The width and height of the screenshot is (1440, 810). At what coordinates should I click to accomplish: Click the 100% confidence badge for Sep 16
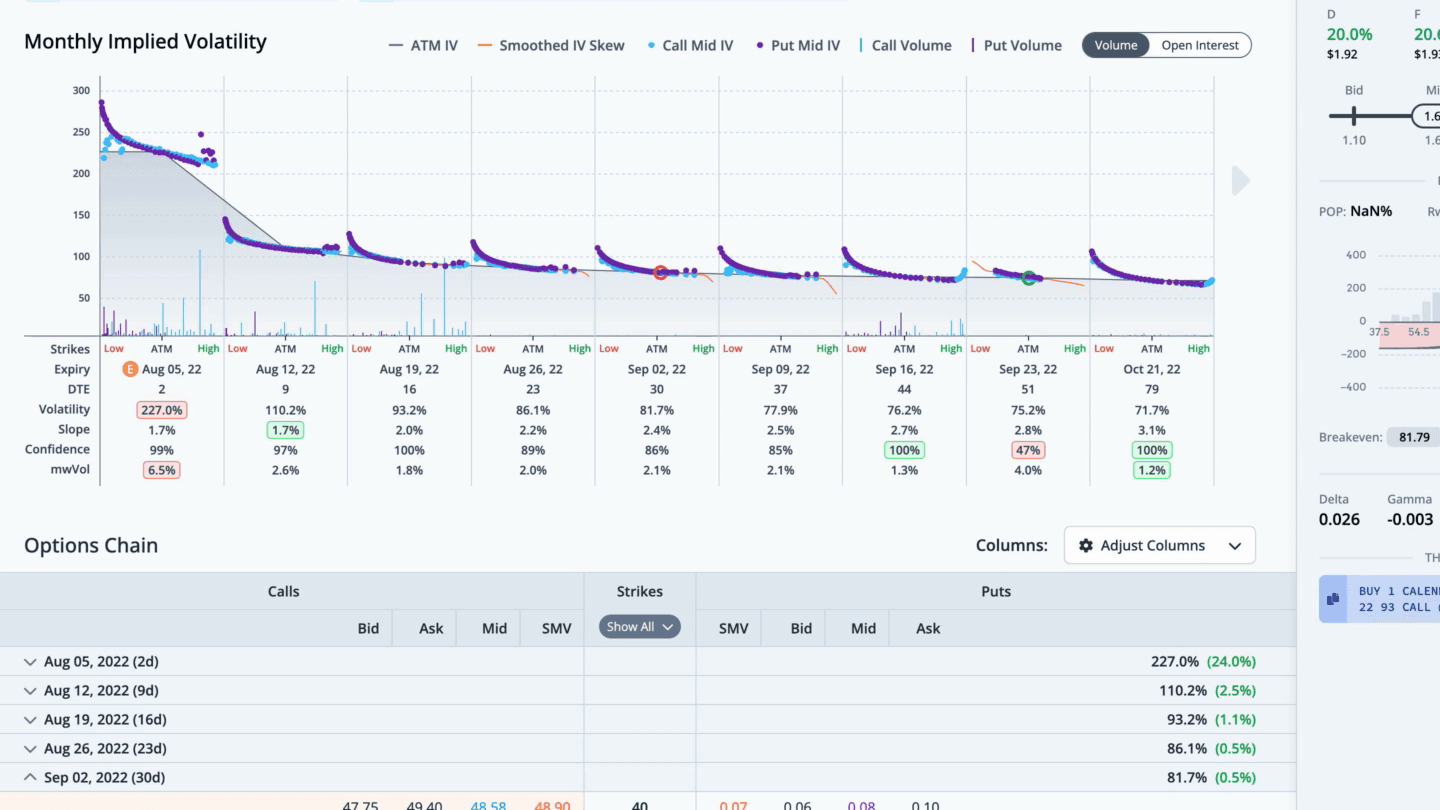(904, 450)
